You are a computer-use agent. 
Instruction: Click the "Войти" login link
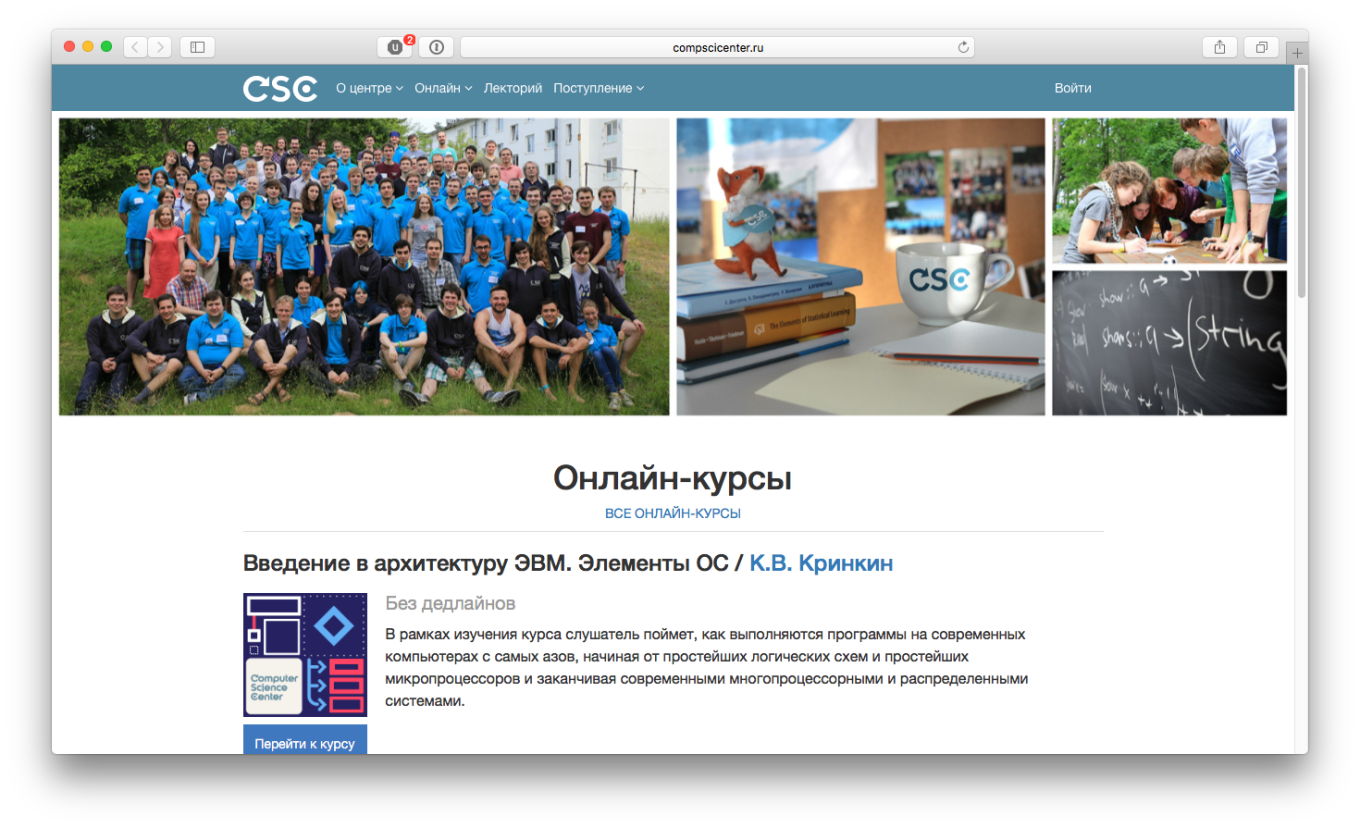coord(1072,88)
